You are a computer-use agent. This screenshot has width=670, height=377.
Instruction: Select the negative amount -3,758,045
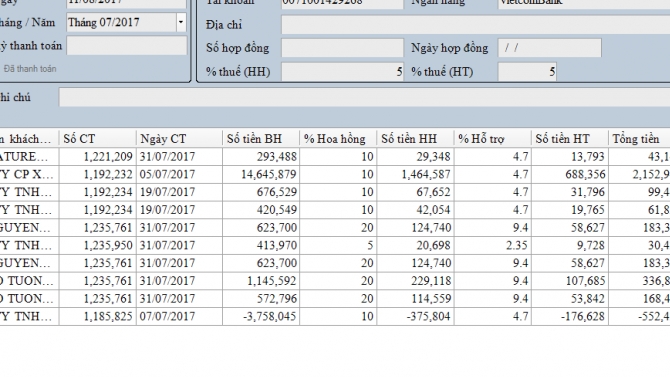261,316
